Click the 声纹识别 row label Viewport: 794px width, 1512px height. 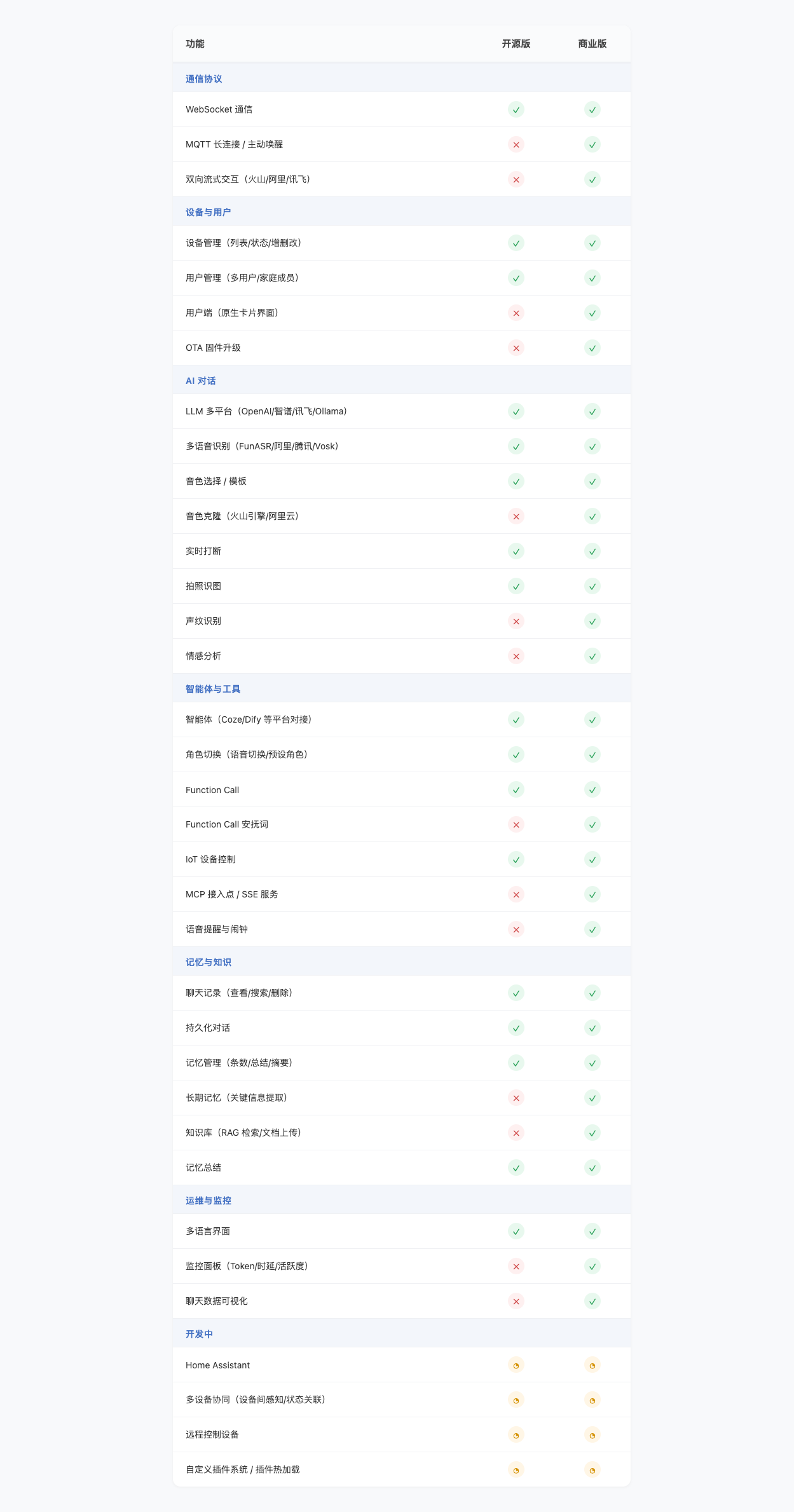click(x=203, y=621)
